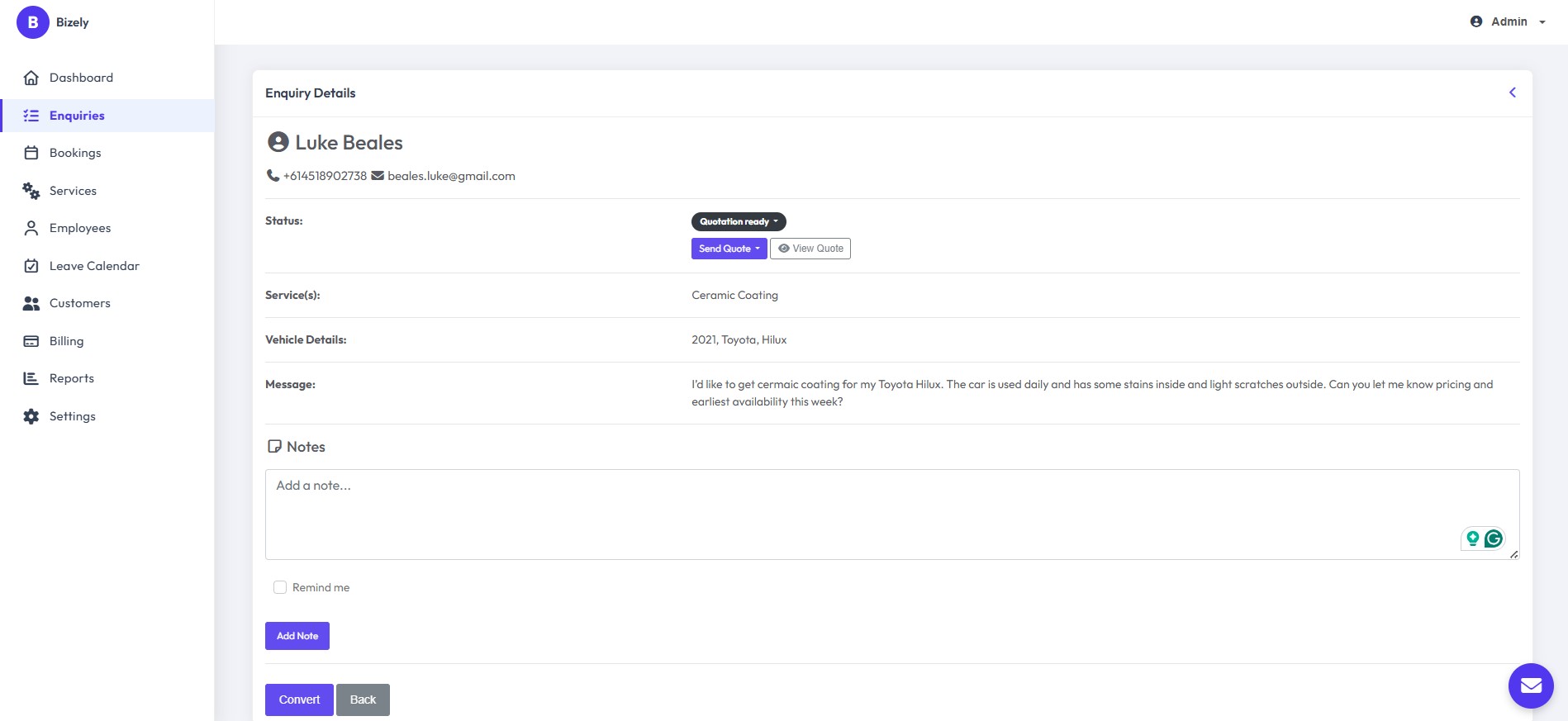Click the Bookings calendar icon
1568x721 pixels.
[x=31, y=153]
